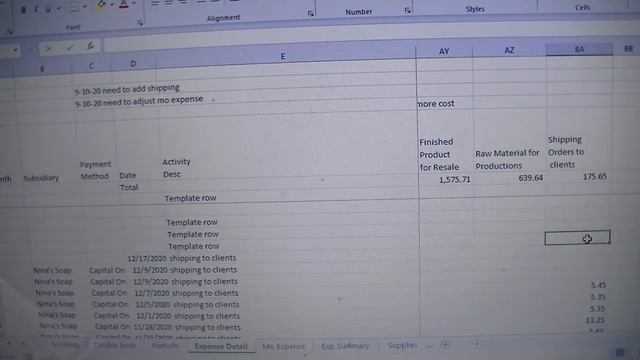Click the currently selected cell in column BA
Screen dimensions: 640x360
click(578, 238)
